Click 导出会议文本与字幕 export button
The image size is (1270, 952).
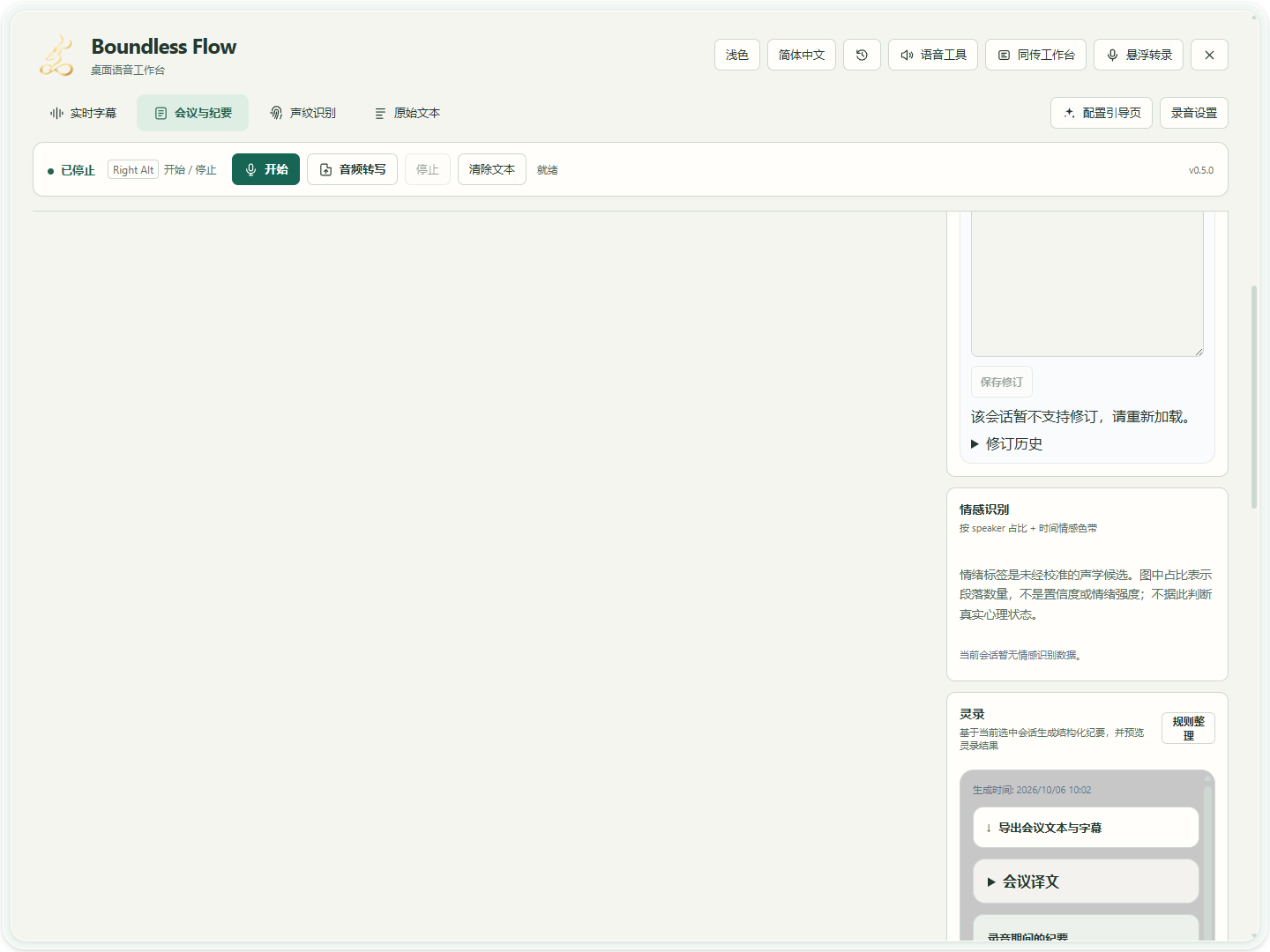pos(1086,828)
